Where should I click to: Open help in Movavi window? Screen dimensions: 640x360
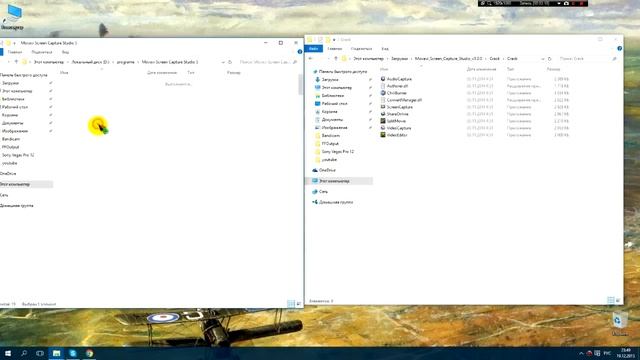300,52
